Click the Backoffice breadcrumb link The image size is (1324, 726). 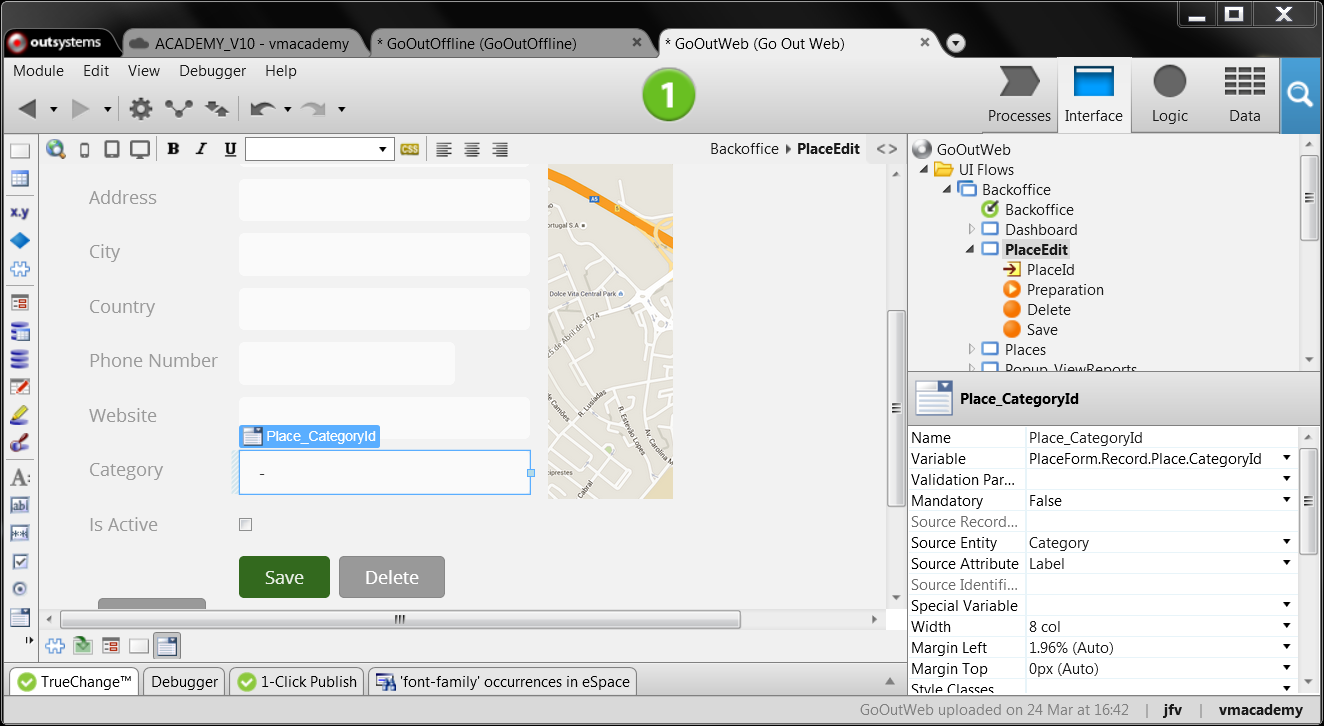[744, 148]
